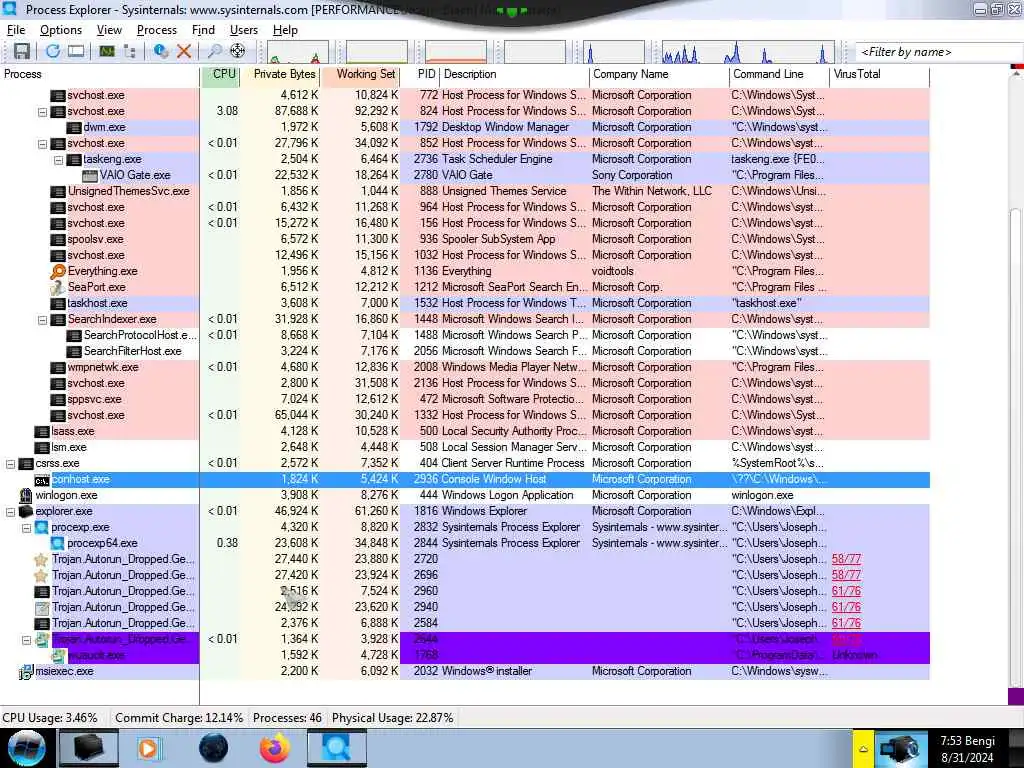Image resolution: width=1024 pixels, height=768 pixels.
Task: Open the Options menu
Action: click(61, 30)
